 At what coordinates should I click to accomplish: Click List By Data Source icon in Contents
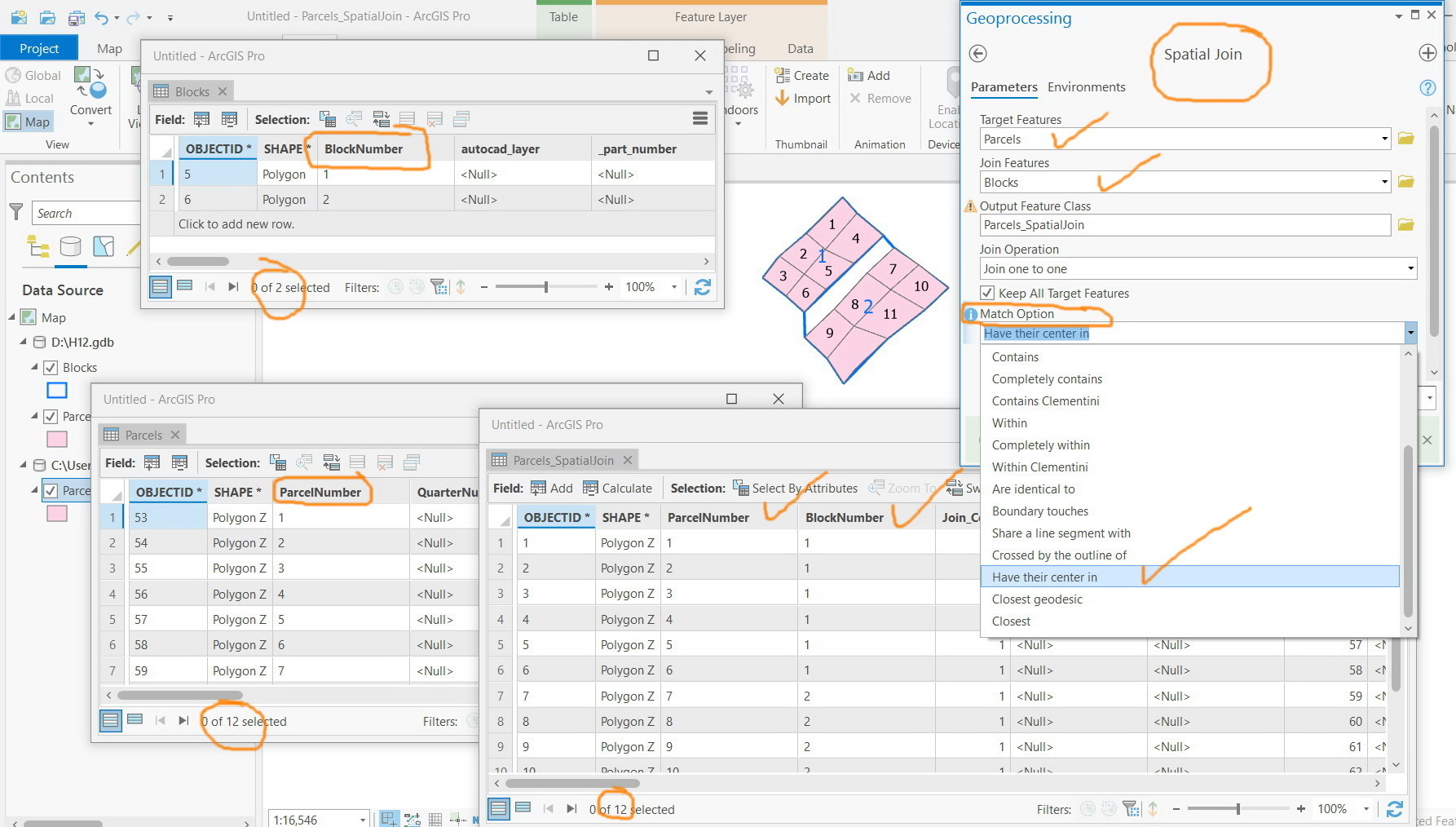71,246
